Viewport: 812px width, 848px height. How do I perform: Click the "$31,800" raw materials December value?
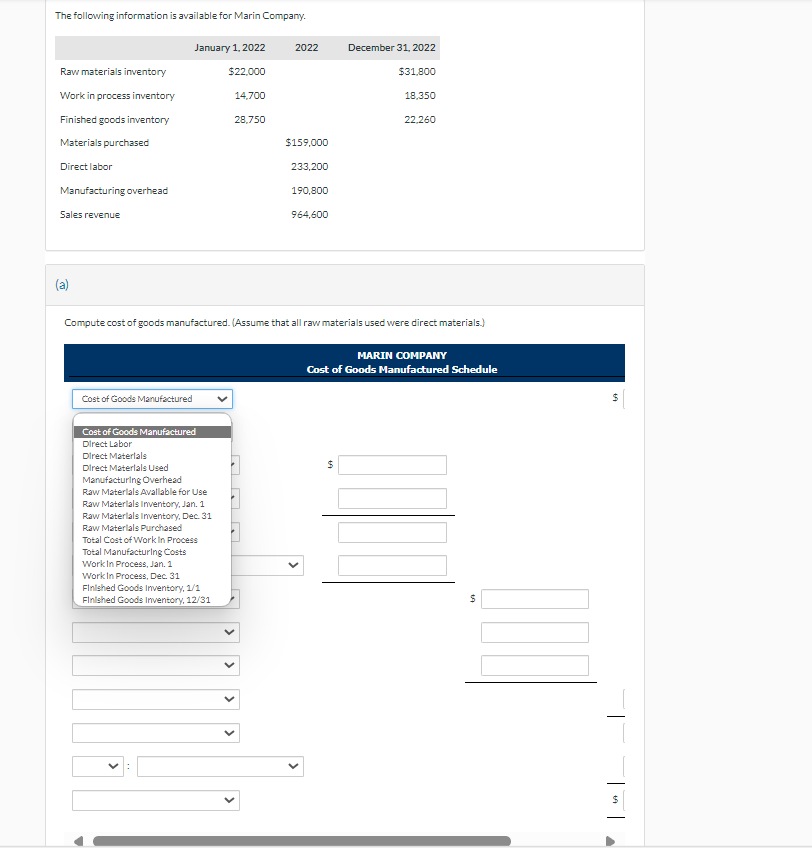tap(417, 71)
